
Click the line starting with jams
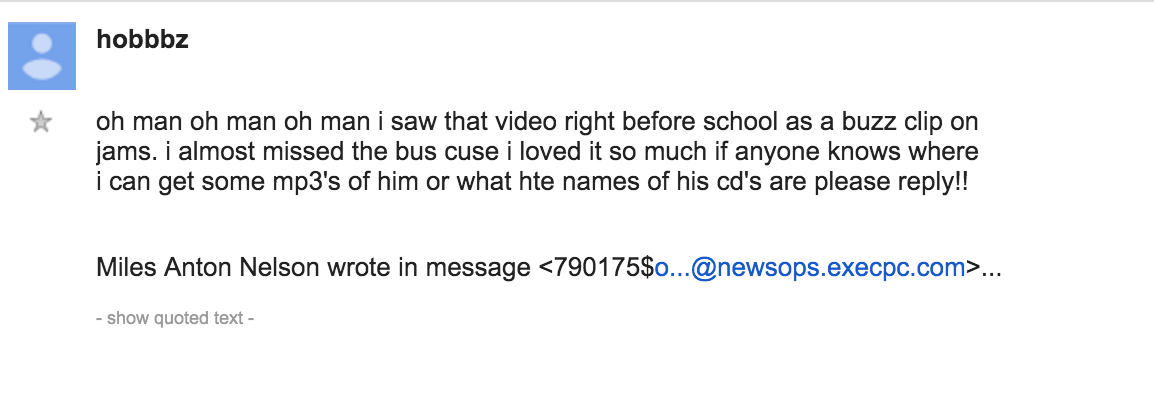pyautogui.click(x=537, y=152)
